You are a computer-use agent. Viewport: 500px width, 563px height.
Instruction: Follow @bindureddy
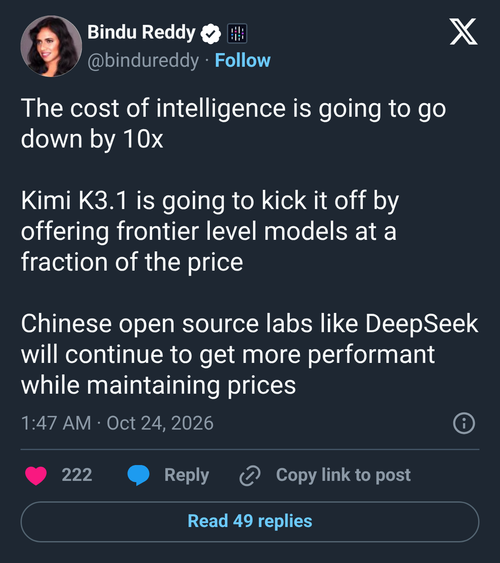click(243, 60)
